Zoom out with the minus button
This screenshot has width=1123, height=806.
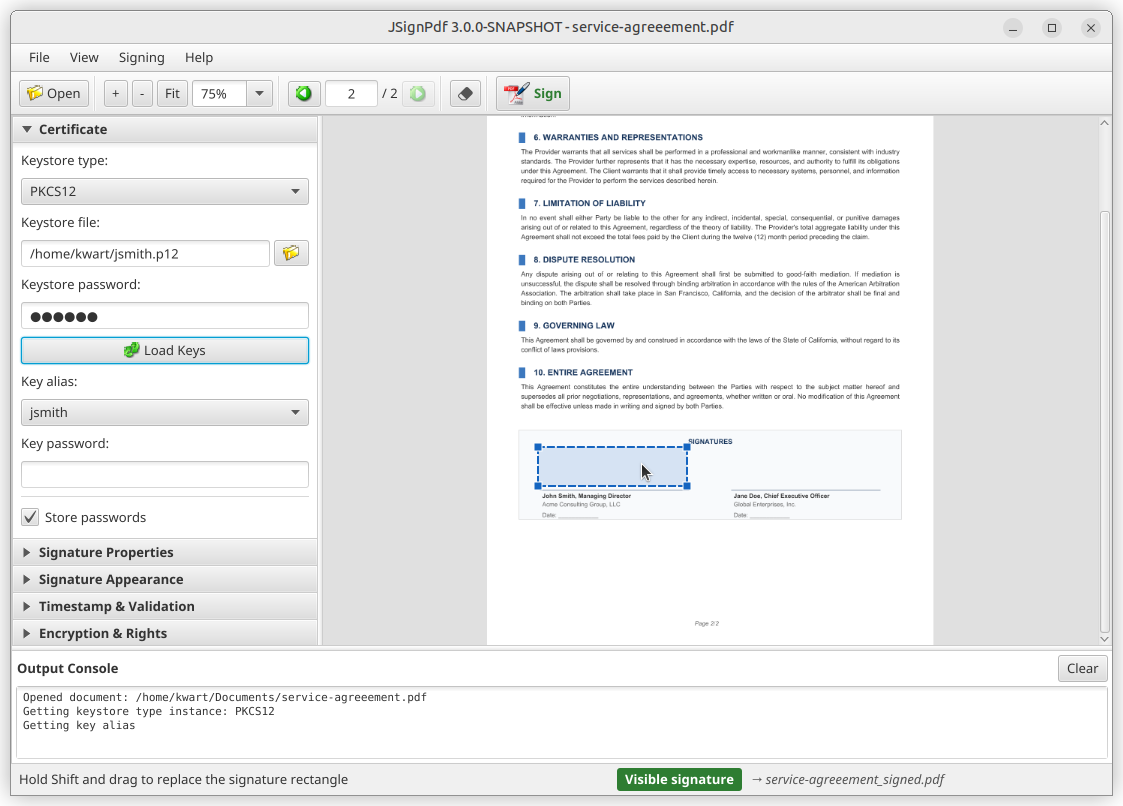pyautogui.click(x=142, y=93)
